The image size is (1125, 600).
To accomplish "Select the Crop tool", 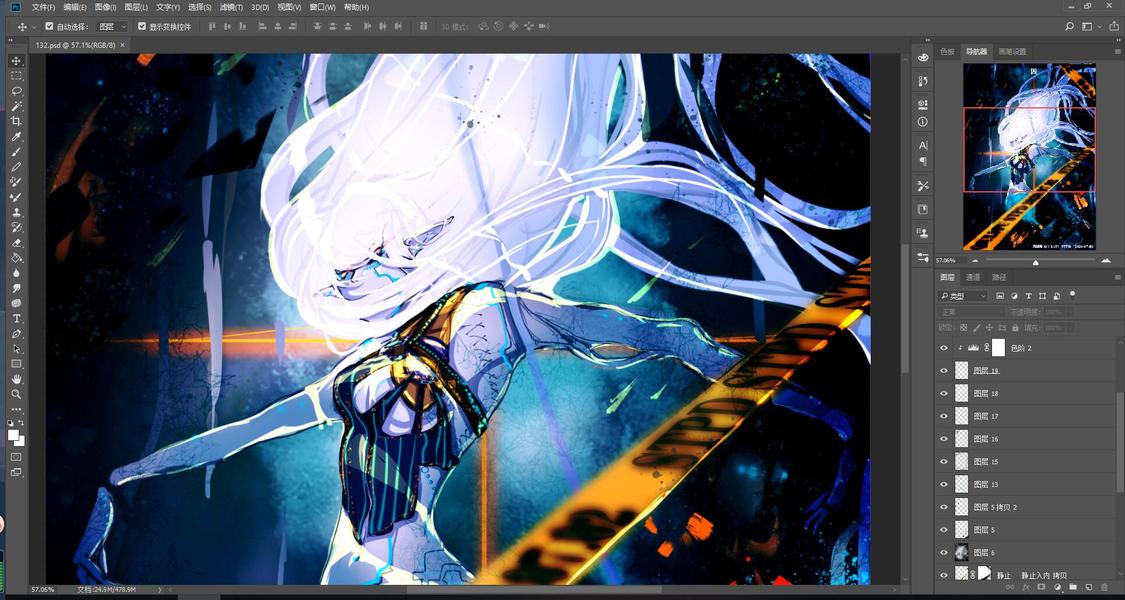I will (17, 121).
